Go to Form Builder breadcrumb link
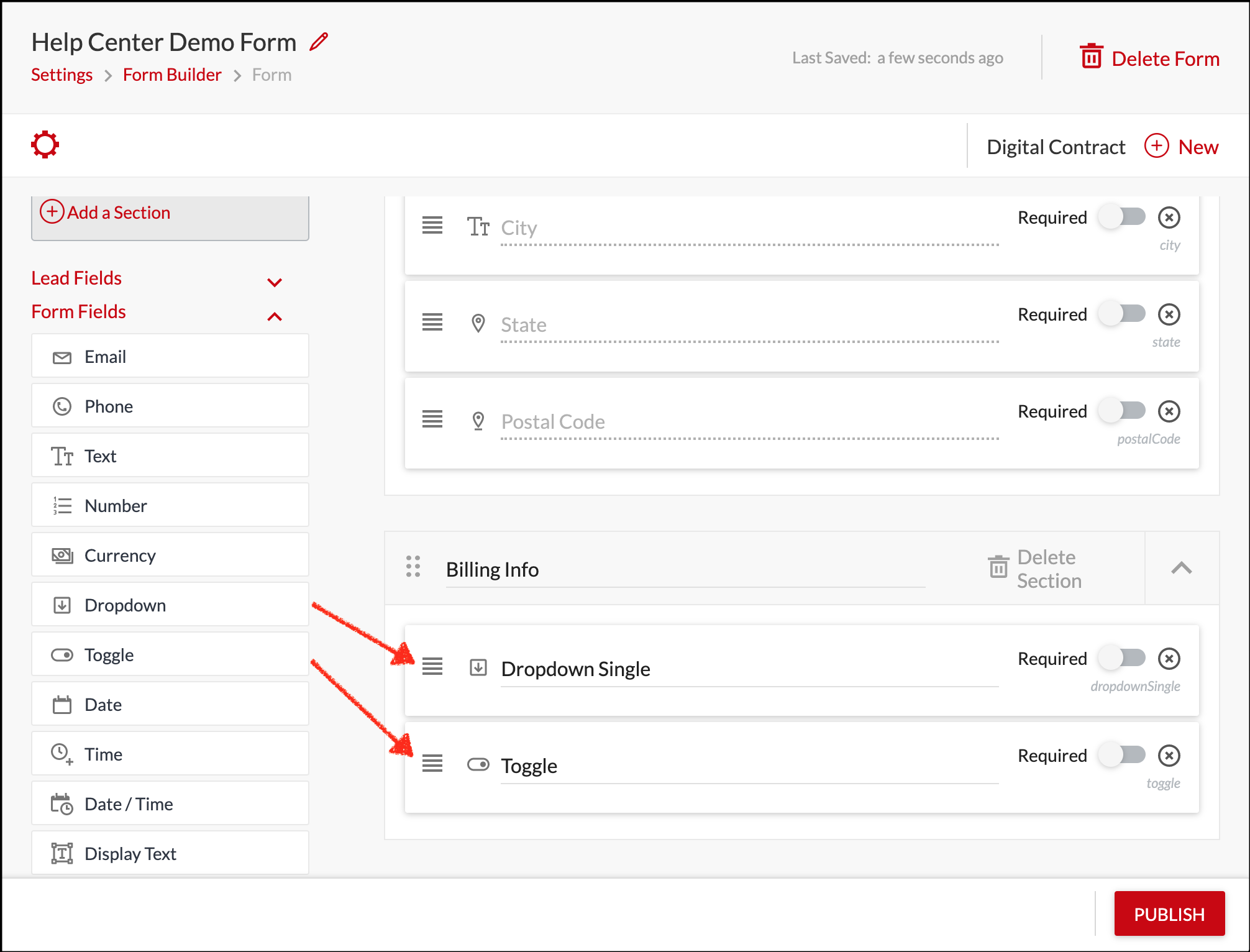 click(x=172, y=75)
